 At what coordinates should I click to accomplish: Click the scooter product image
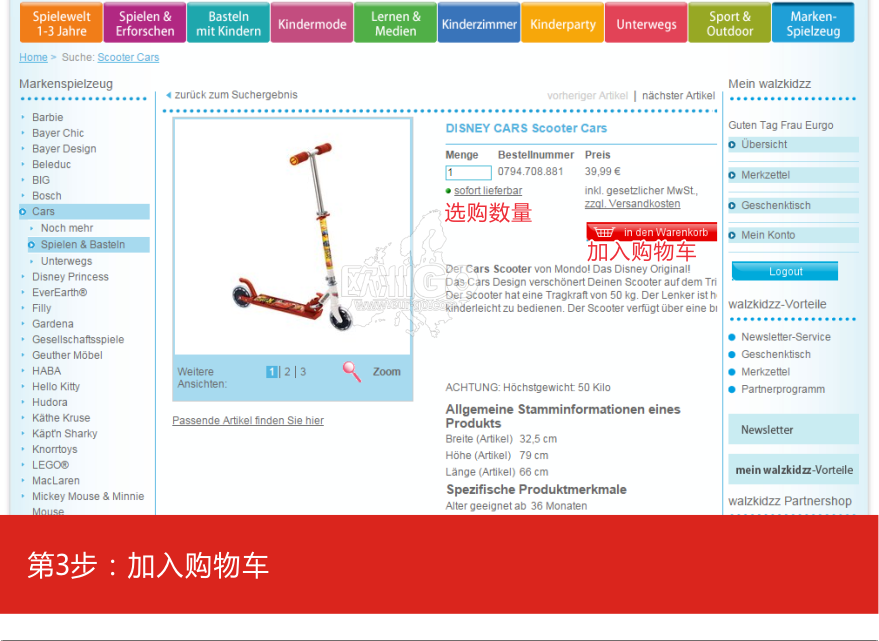(292, 236)
